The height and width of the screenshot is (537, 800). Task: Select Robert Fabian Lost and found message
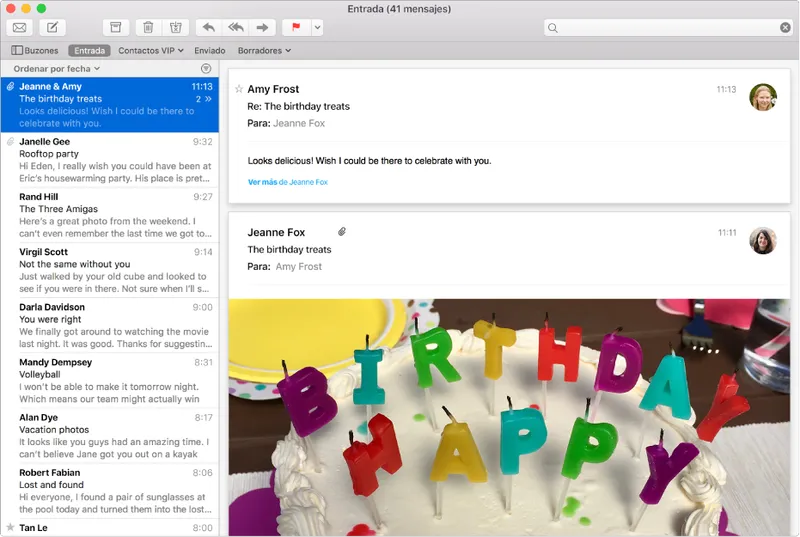pos(110,491)
